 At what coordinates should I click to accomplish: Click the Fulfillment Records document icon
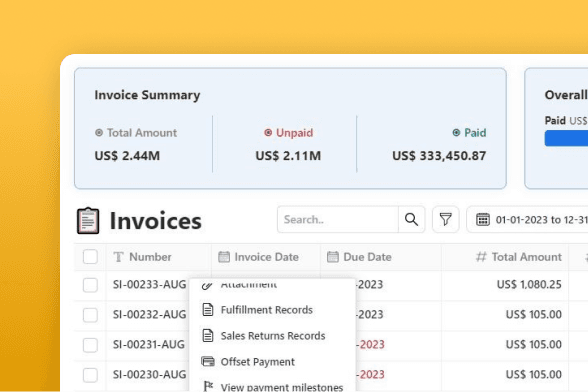click(208, 310)
